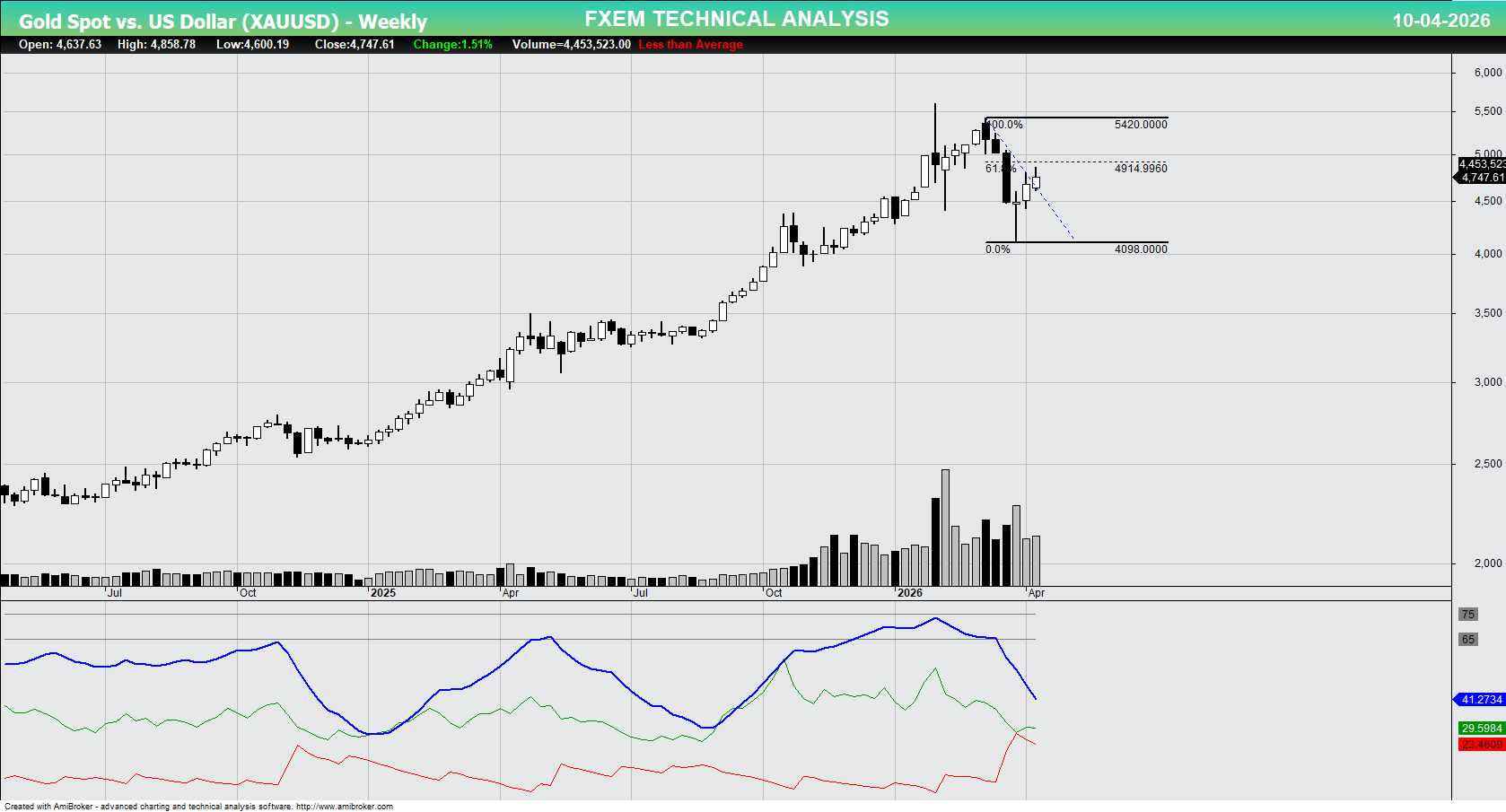
Task: Expand the Apr axis label
Action: click(1038, 593)
